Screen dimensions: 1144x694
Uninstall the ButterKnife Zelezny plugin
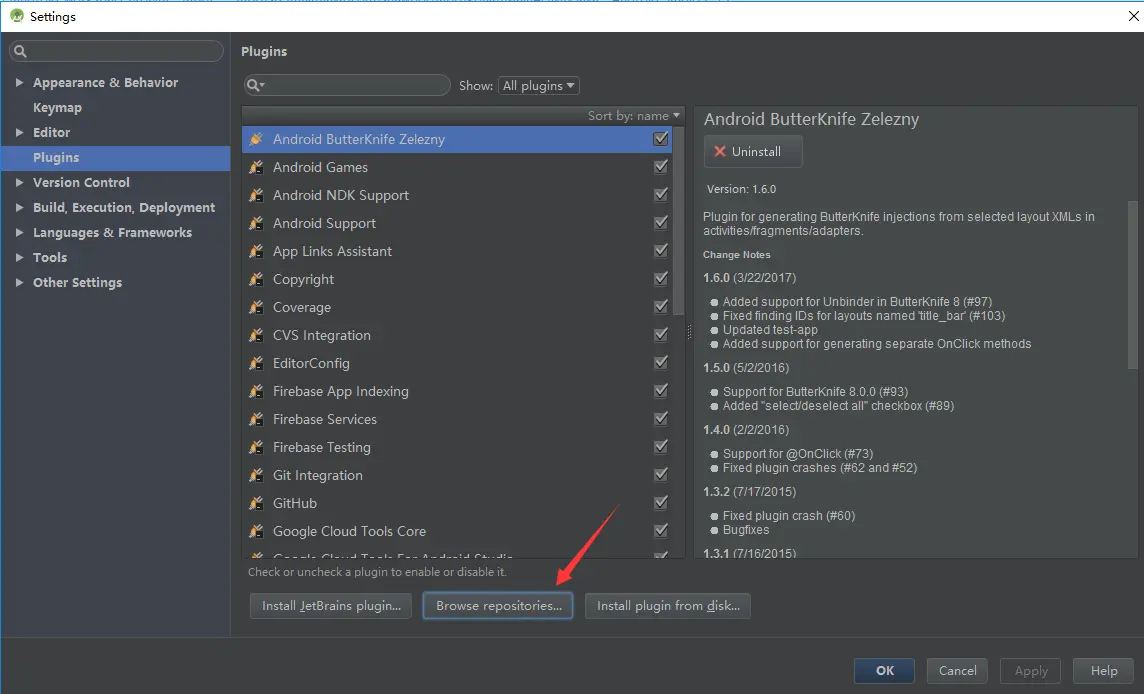point(753,151)
